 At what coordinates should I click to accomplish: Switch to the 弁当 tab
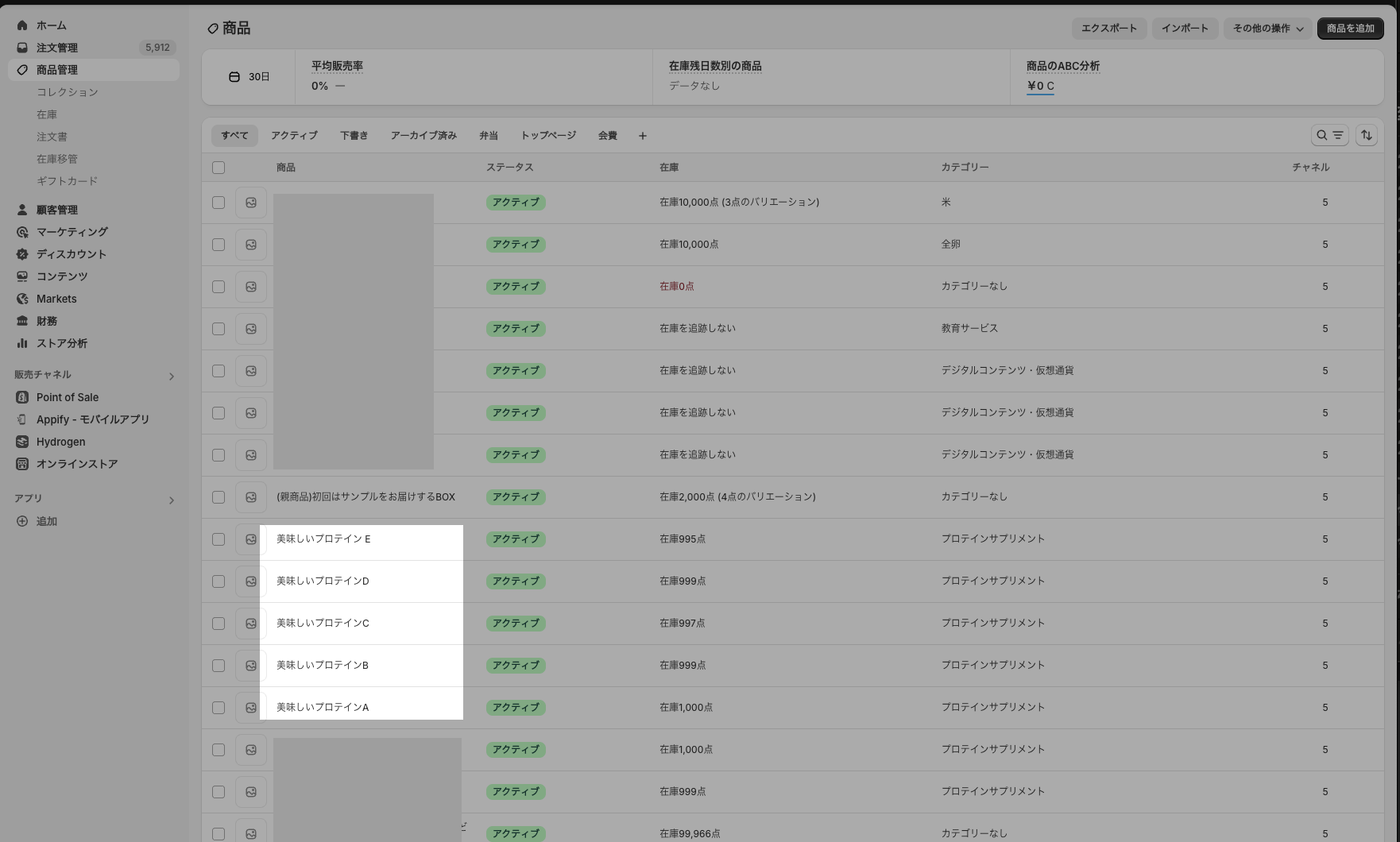(x=489, y=136)
